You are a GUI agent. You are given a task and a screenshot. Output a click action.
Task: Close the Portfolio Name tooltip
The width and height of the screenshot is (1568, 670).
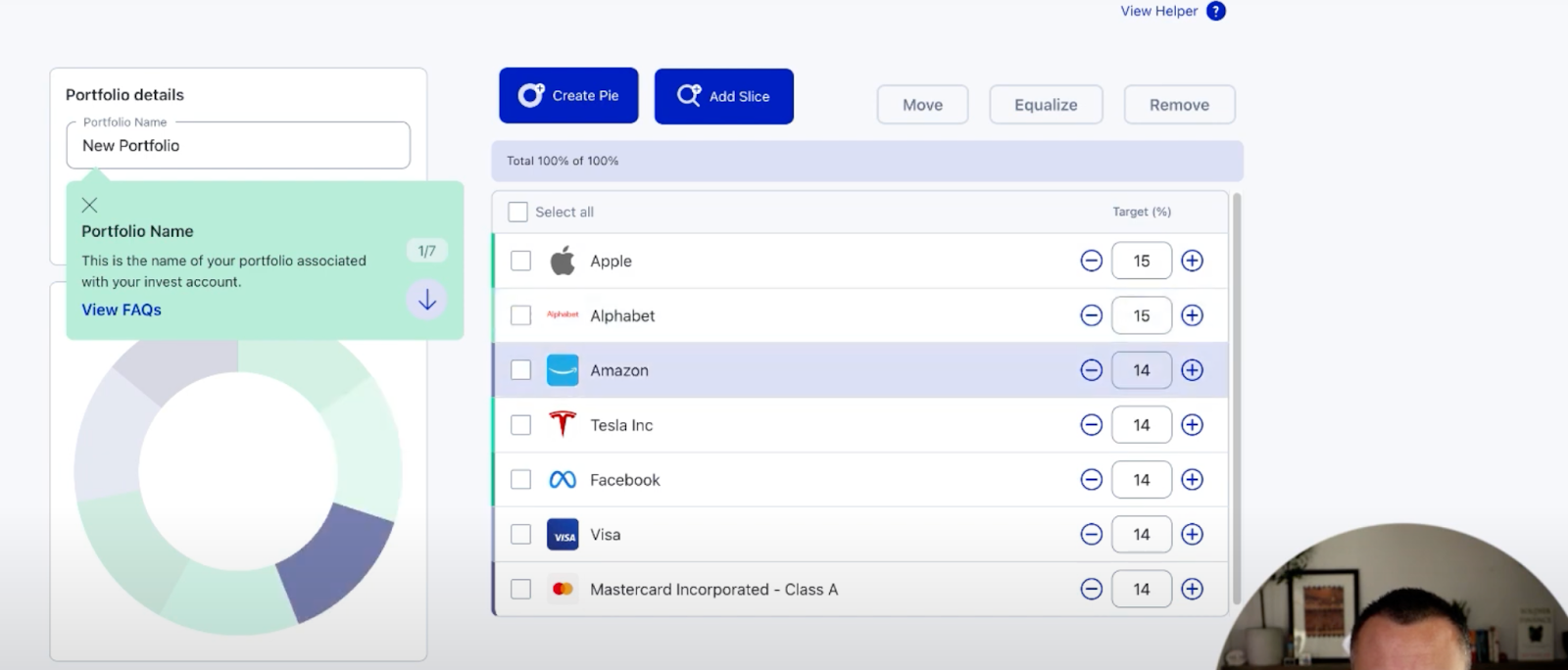[89, 205]
